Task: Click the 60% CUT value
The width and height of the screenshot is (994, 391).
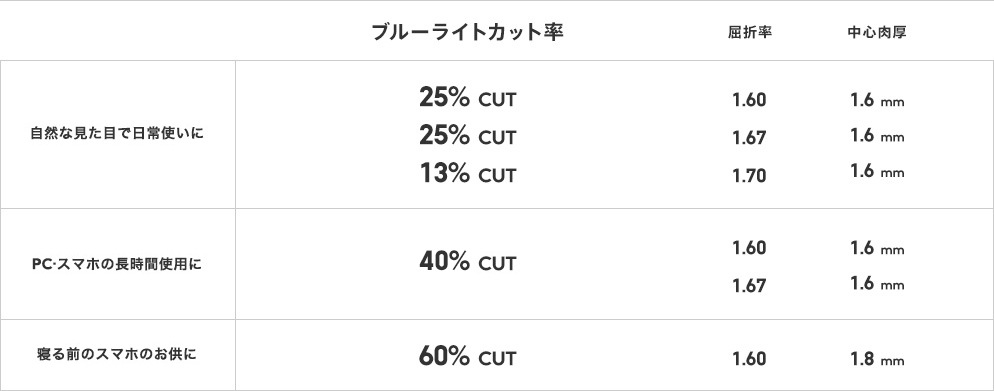Action: (467, 357)
